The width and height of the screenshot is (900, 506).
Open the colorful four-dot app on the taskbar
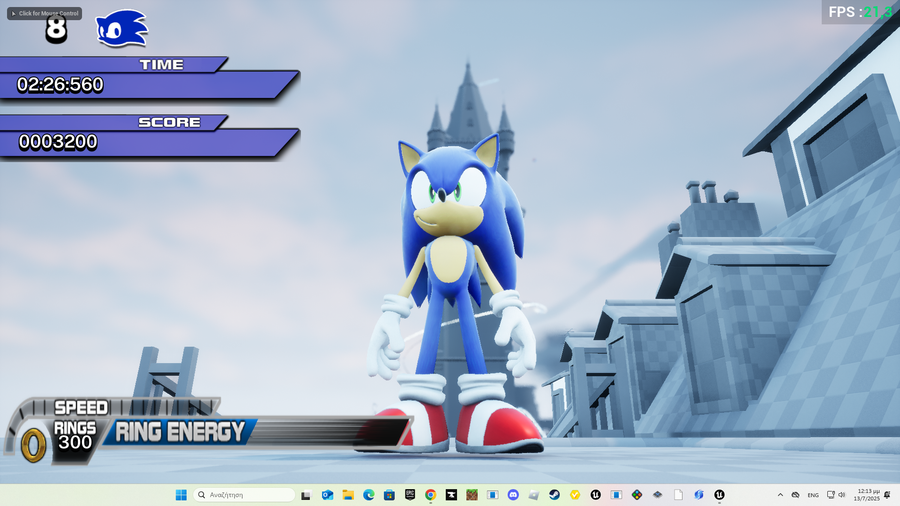[x=637, y=495]
